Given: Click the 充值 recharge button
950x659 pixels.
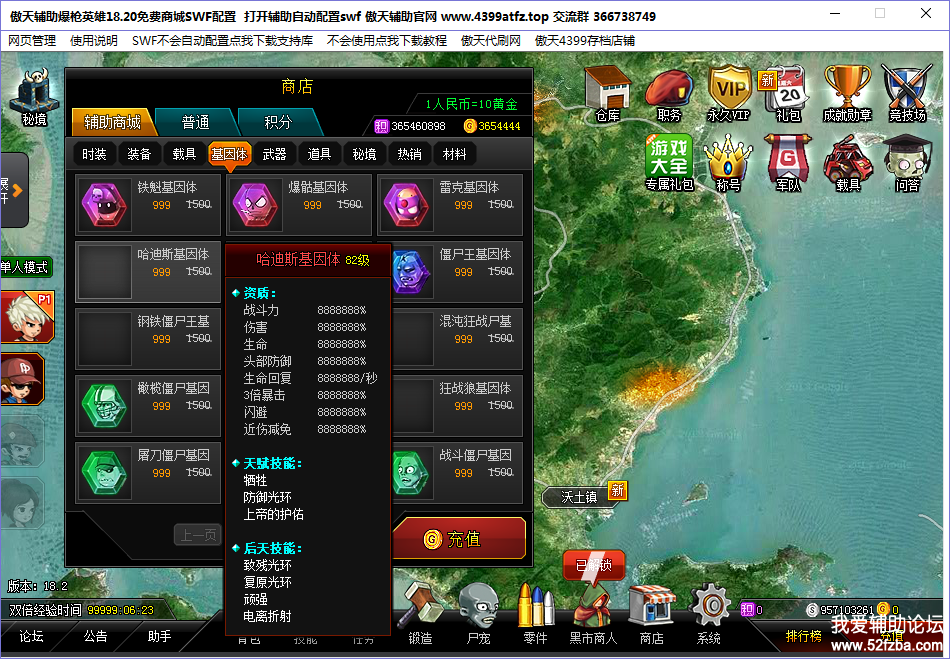Looking at the screenshot, I should (460, 538).
